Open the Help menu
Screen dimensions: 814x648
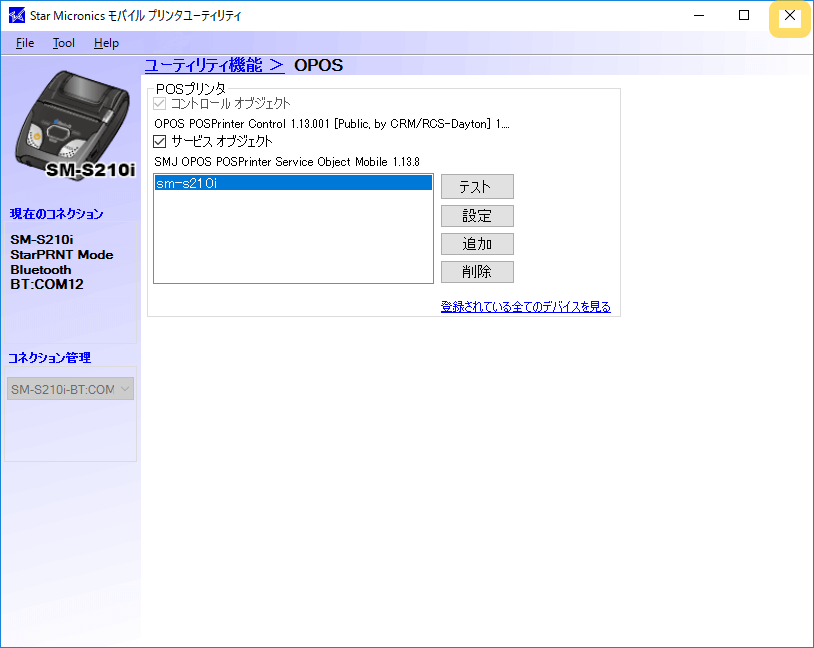[x=106, y=43]
